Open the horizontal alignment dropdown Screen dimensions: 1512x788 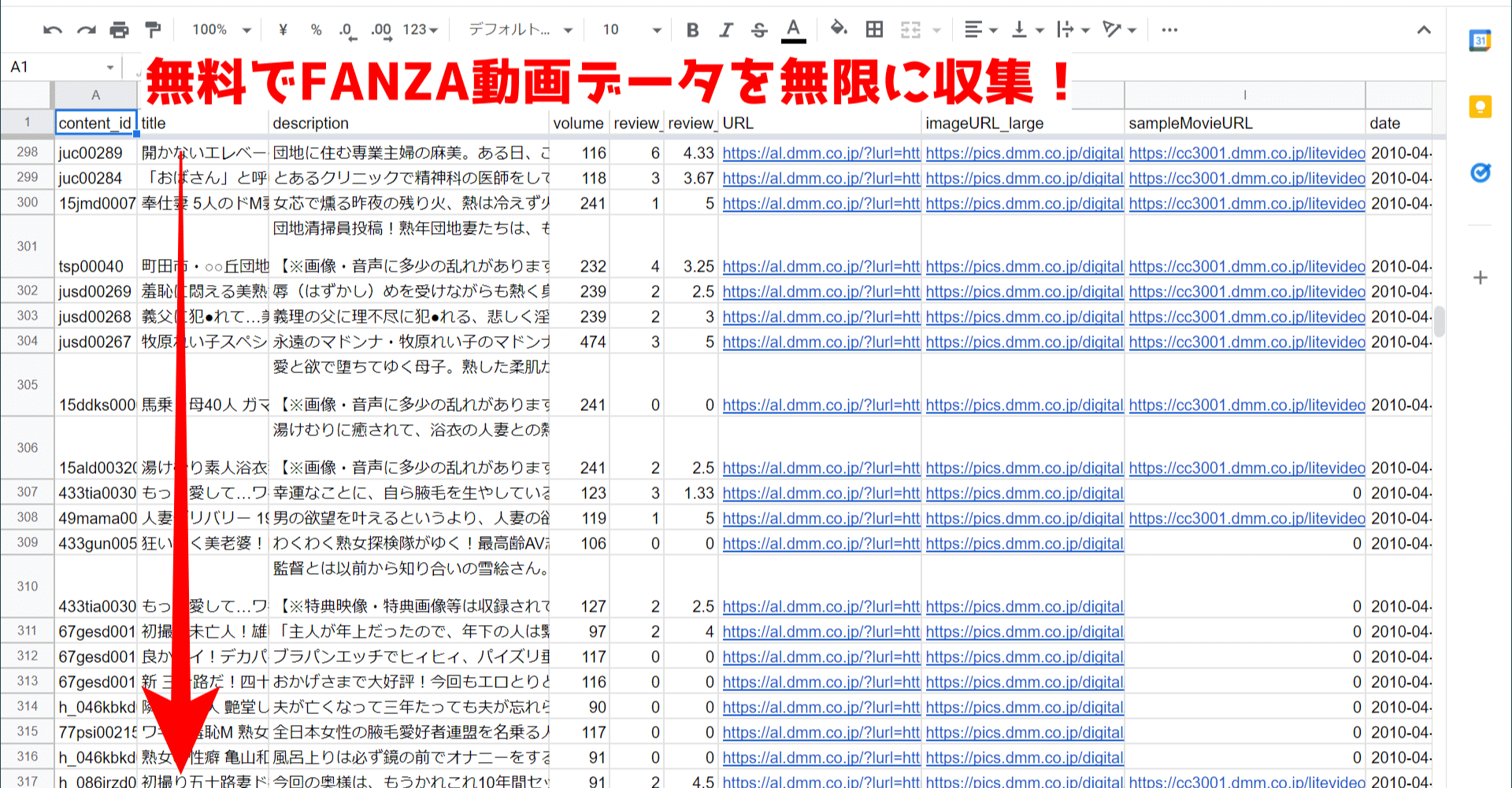(978, 29)
